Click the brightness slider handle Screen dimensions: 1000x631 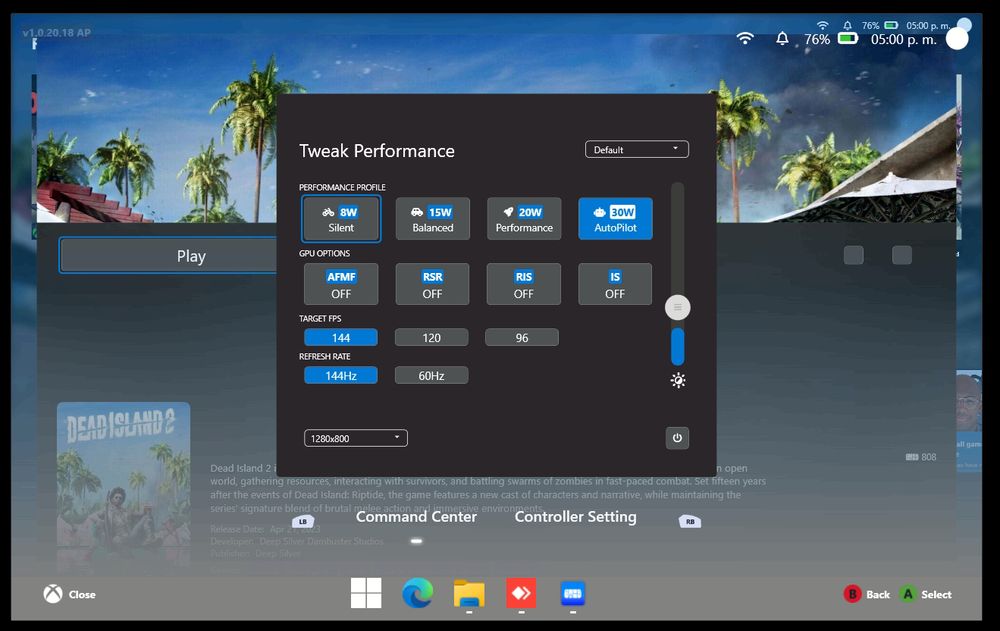pos(677,308)
